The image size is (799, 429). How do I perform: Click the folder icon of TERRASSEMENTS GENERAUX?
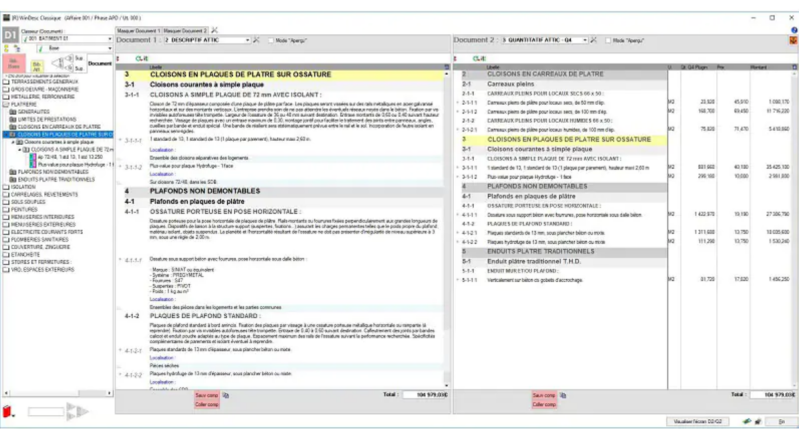pyautogui.click(x=6, y=82)
